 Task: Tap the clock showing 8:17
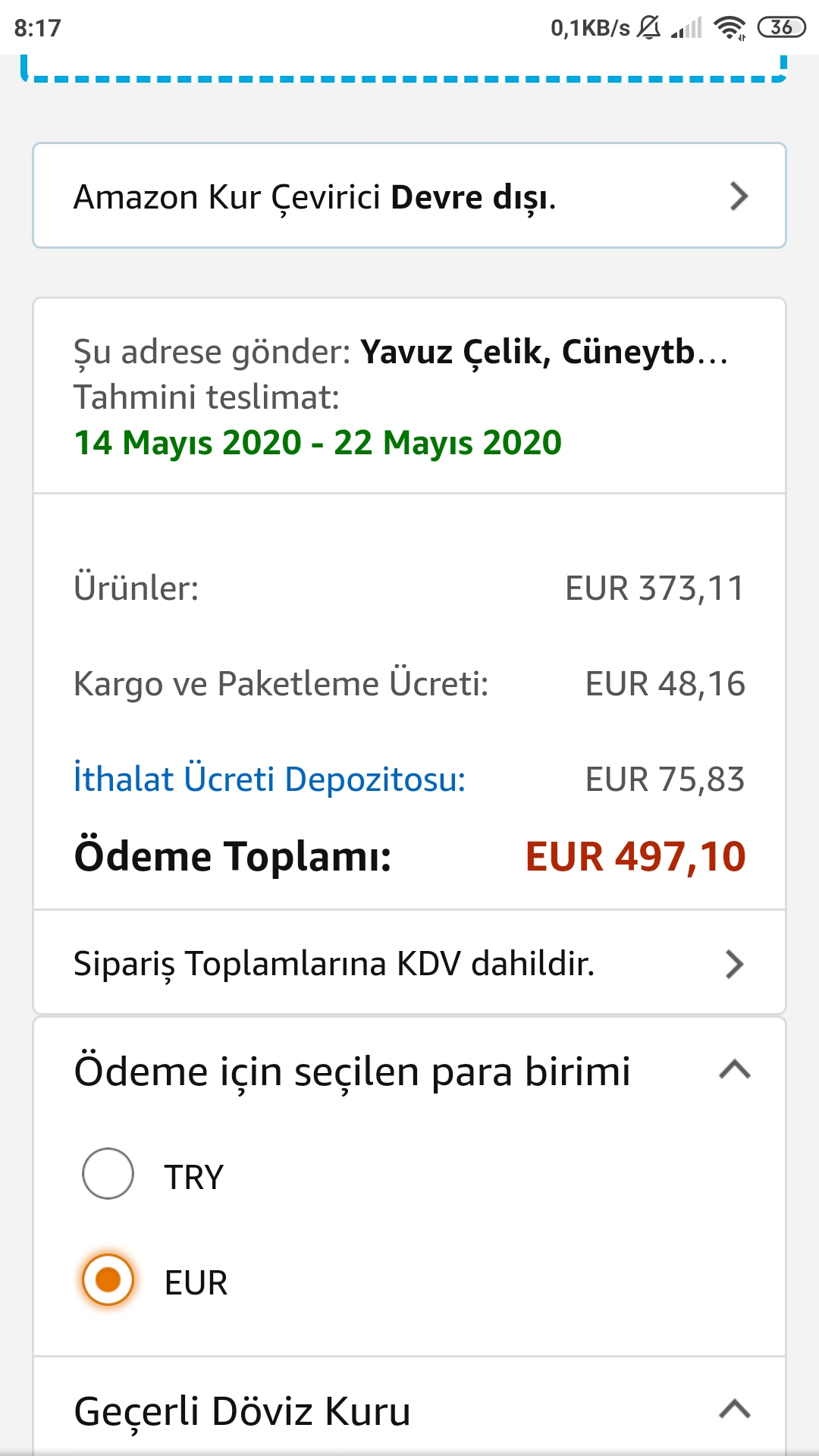[37, 28]
